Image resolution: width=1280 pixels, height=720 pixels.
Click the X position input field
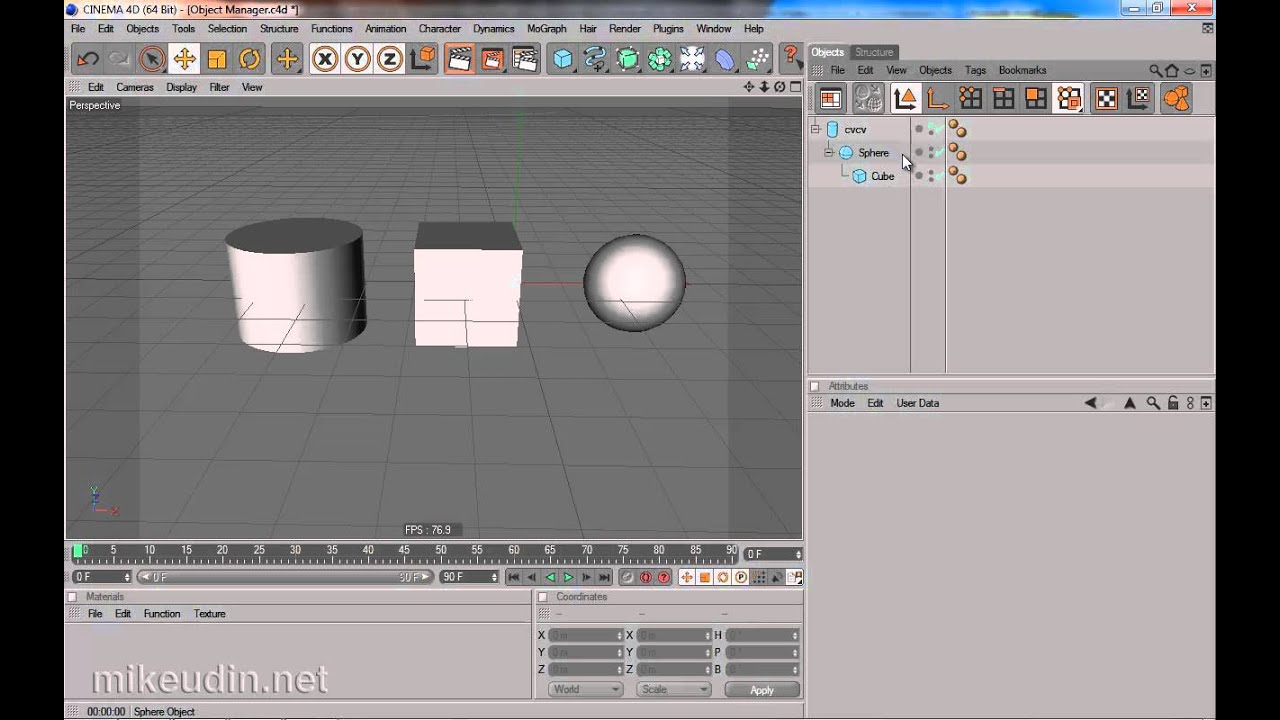(585, 636)
